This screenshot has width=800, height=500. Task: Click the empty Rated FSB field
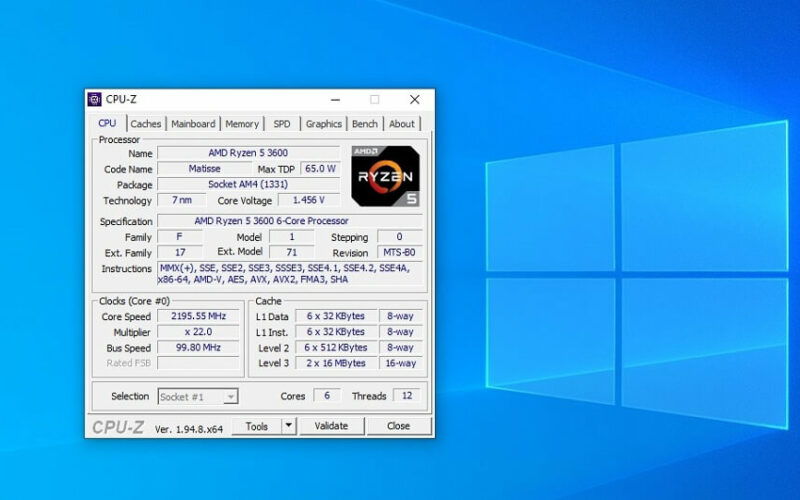[x=198, y=363]
